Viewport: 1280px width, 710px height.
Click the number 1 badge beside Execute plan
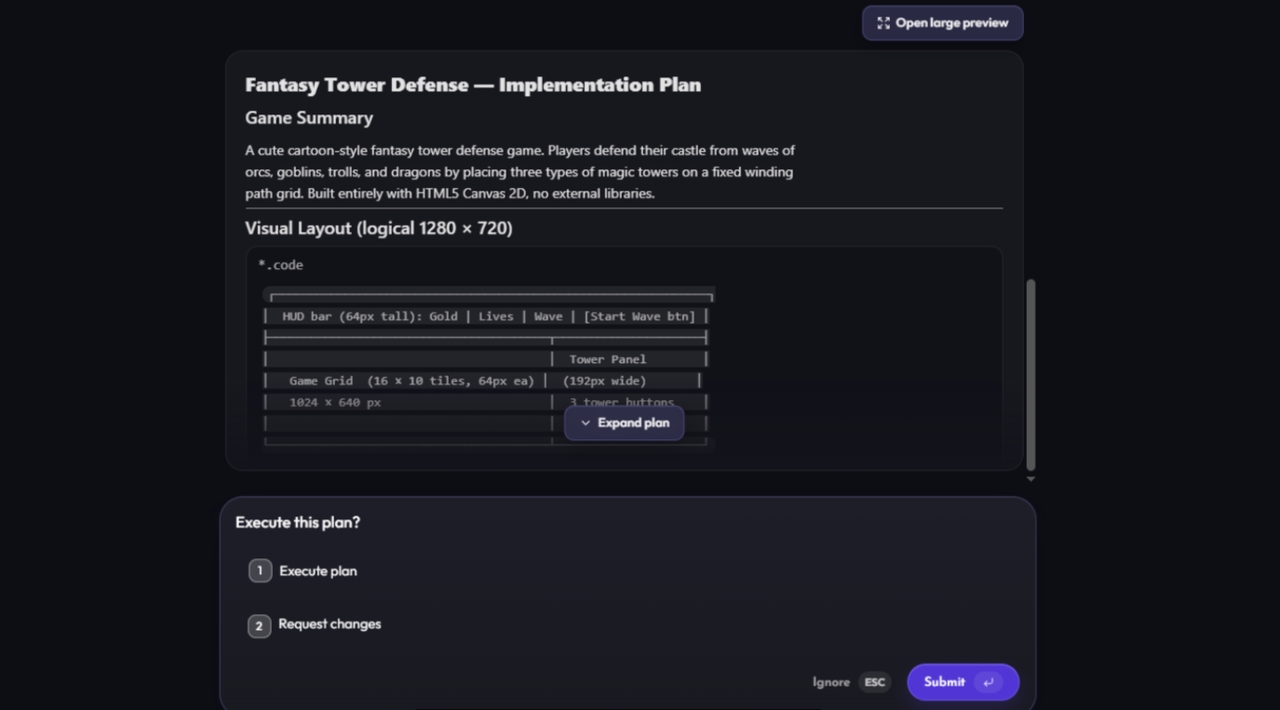[x=259, y=571]
